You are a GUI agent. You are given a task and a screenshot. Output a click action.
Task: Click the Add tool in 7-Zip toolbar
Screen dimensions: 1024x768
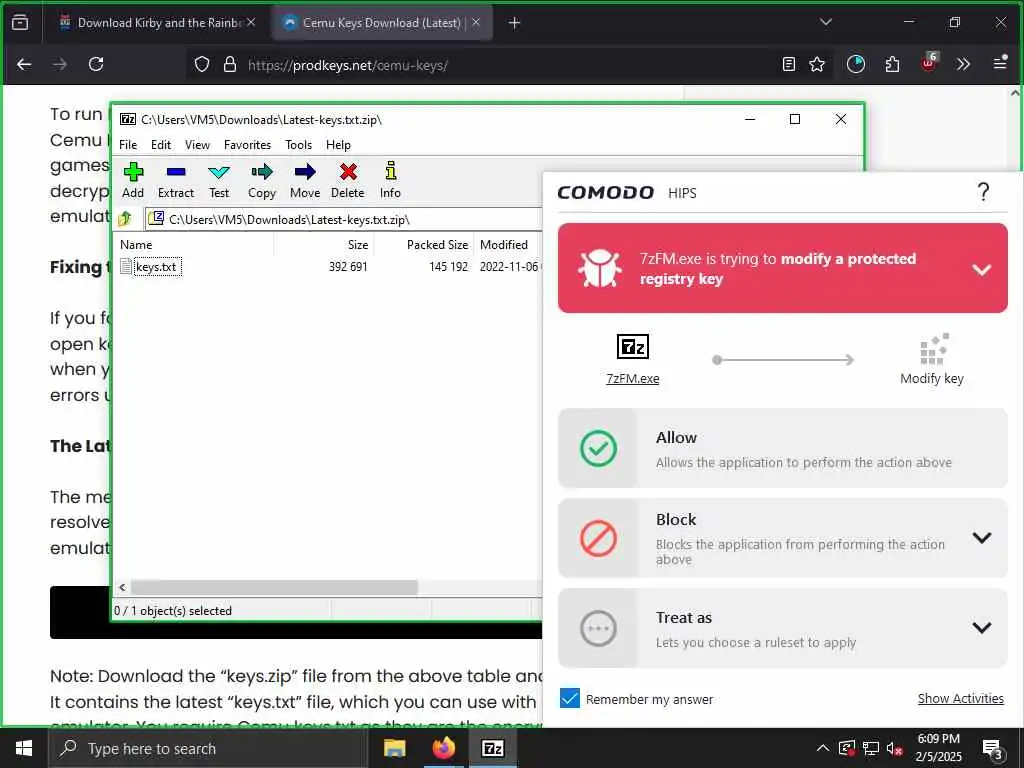pyautogui.click(x=133, y=180)
